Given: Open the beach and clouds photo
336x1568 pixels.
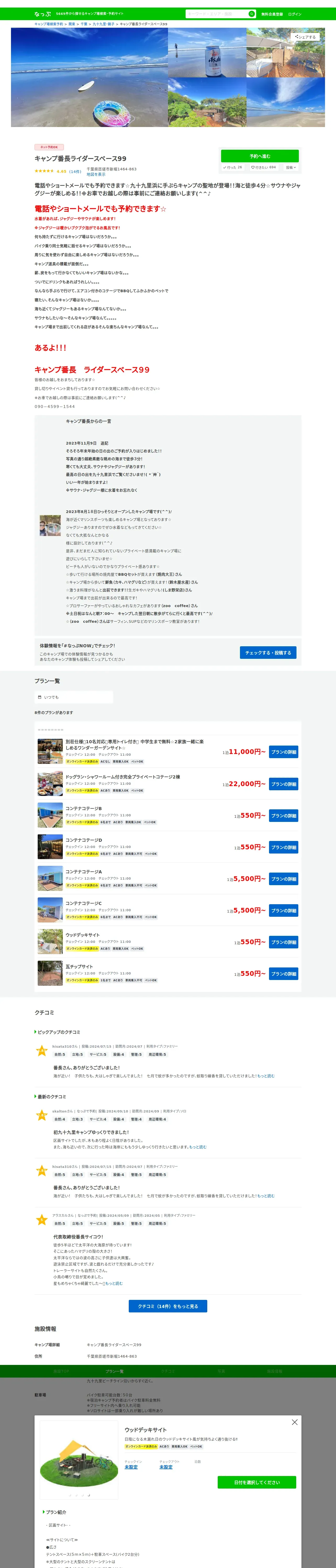Looking at the screenshot, I should pyautogui.click(x=285, y=102).
